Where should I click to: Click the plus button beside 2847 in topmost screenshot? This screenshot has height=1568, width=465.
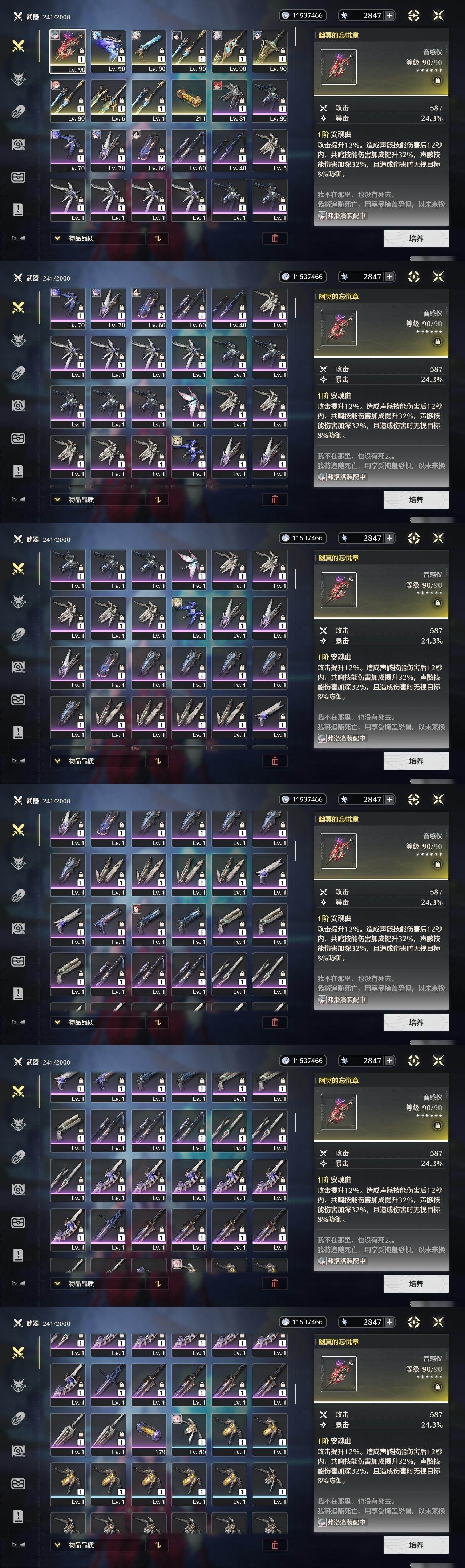pyautogui.click(x=389, y=15)
